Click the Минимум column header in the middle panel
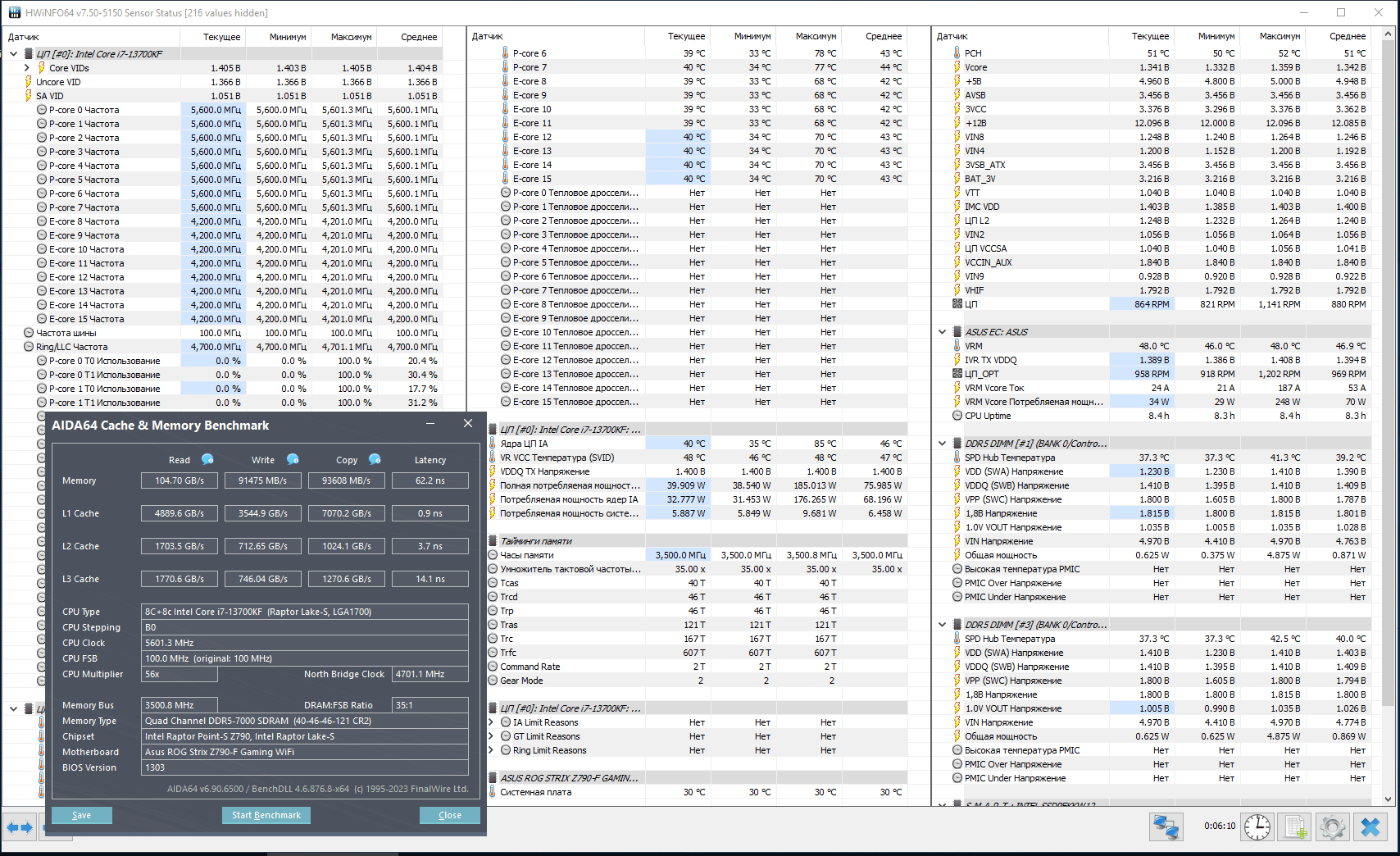This screenshot has height=856, width=1400. click(752, 36)
